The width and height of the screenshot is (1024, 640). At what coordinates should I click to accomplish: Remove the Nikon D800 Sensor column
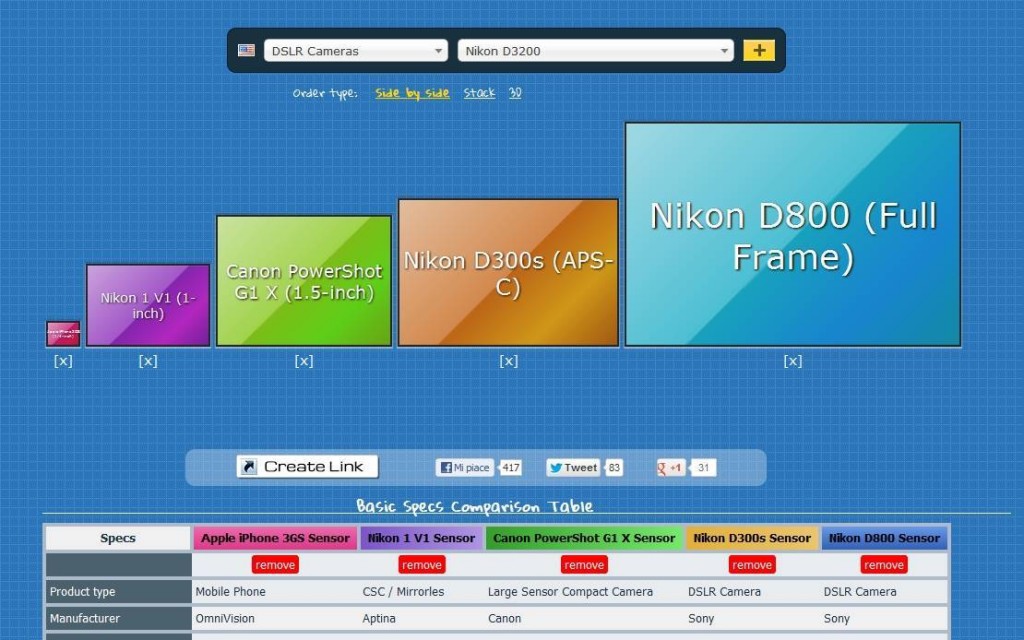884,565
